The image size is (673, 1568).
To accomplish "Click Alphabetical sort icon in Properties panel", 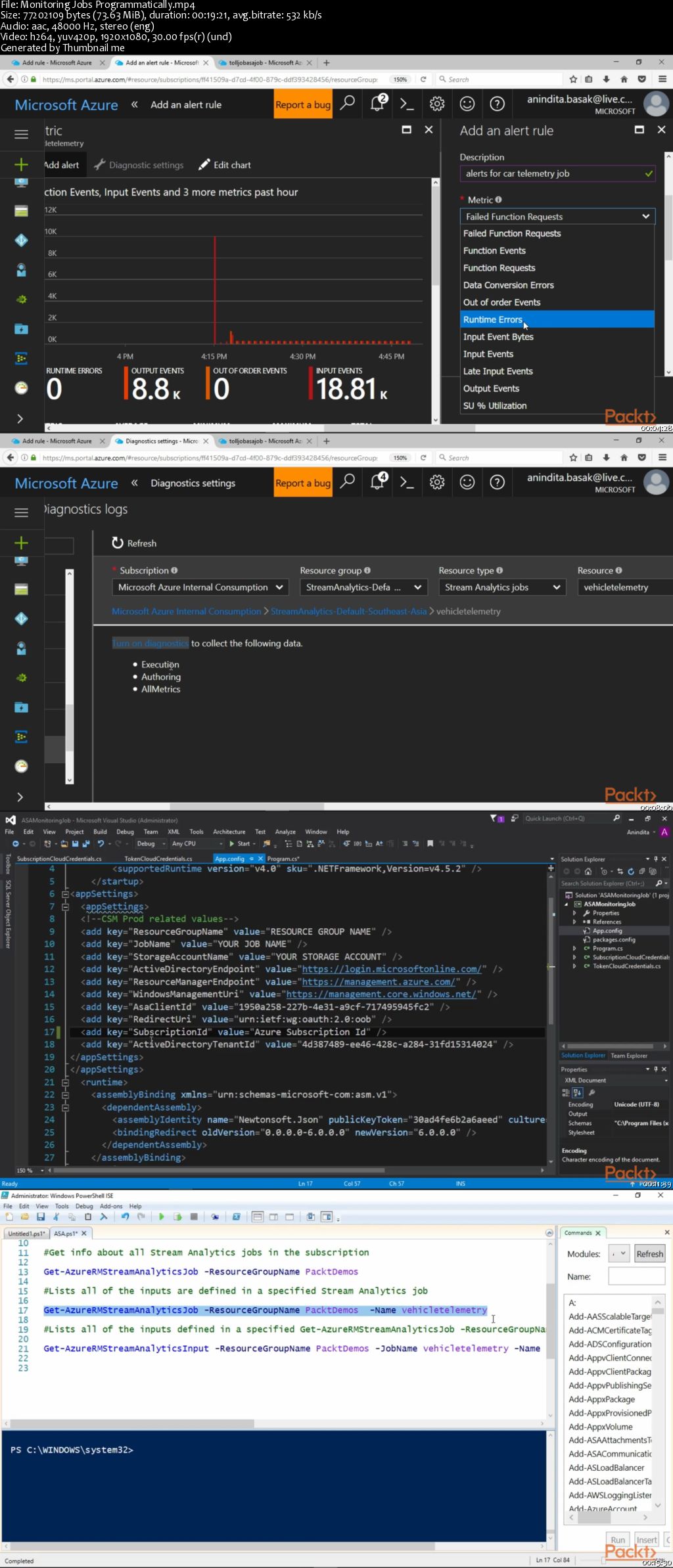I will tap(577, 1092).
